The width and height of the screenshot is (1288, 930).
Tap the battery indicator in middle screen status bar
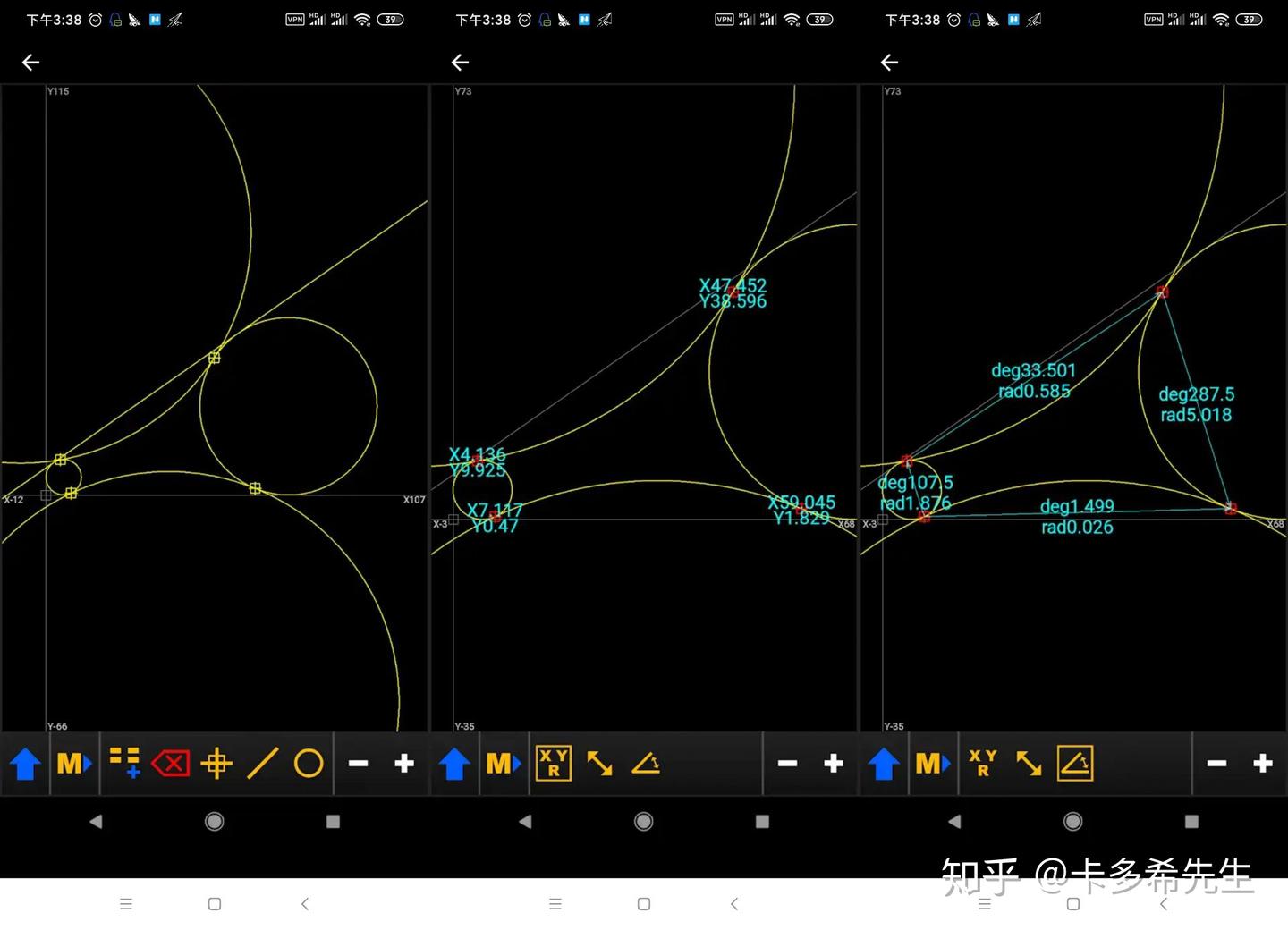pyautogui.click(x=819, y=20)
